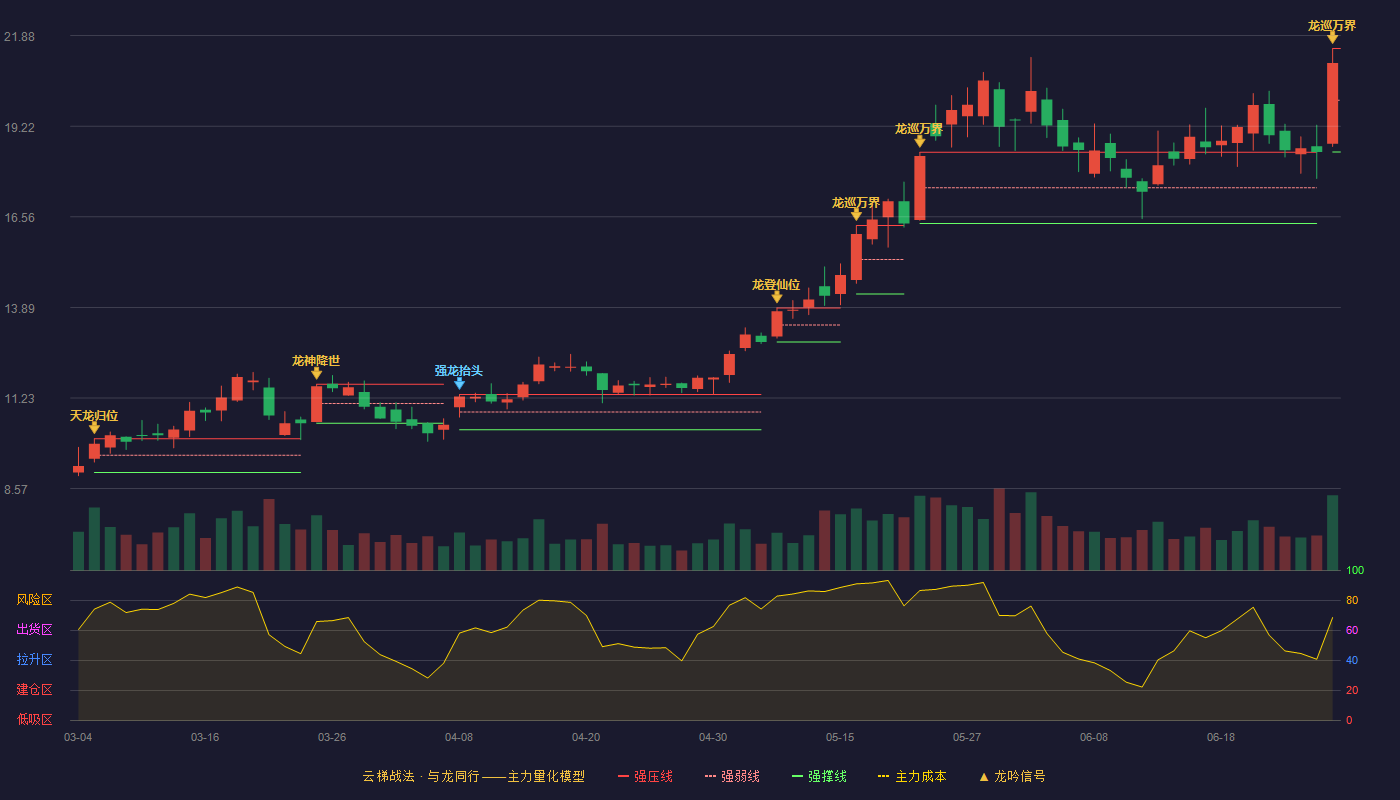Click the 16.56 price axis label
The image size is (1400, 800).
[x=19, y=218]
